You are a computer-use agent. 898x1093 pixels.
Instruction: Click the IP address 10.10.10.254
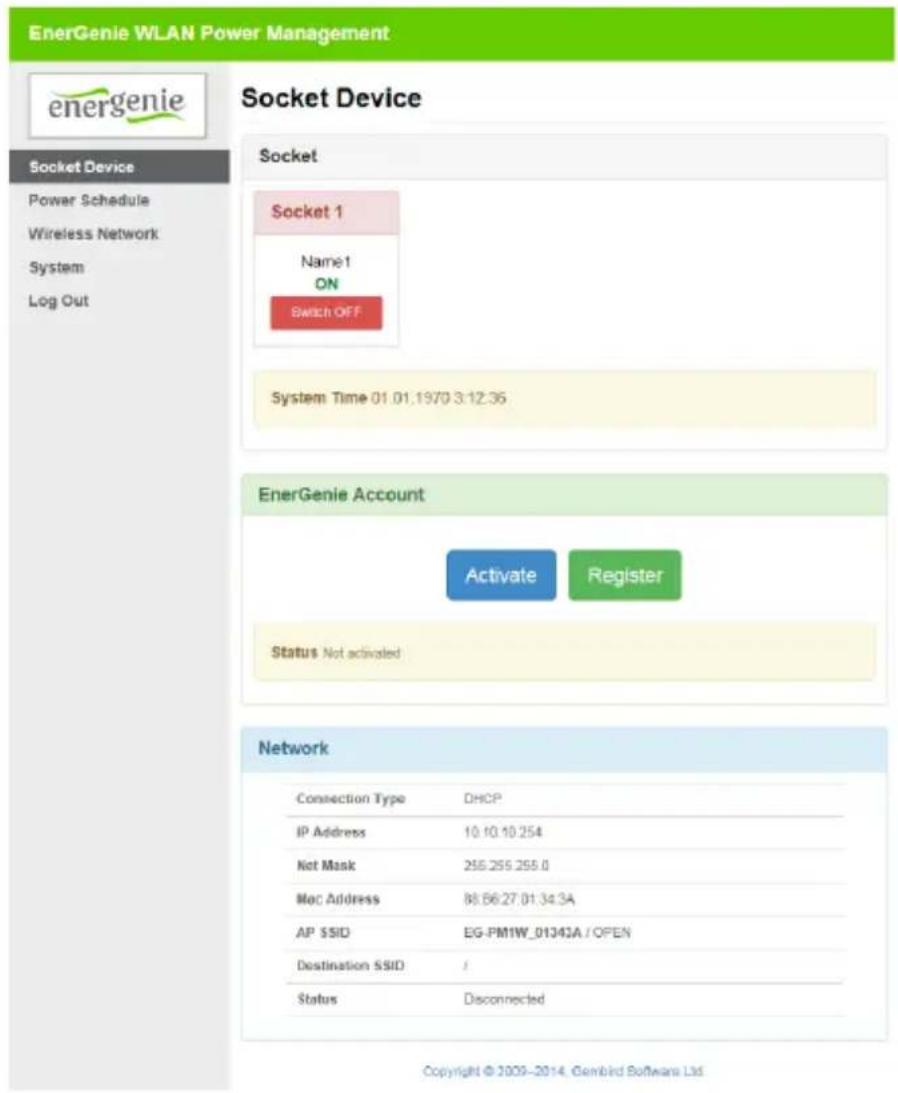pos(503,832)
